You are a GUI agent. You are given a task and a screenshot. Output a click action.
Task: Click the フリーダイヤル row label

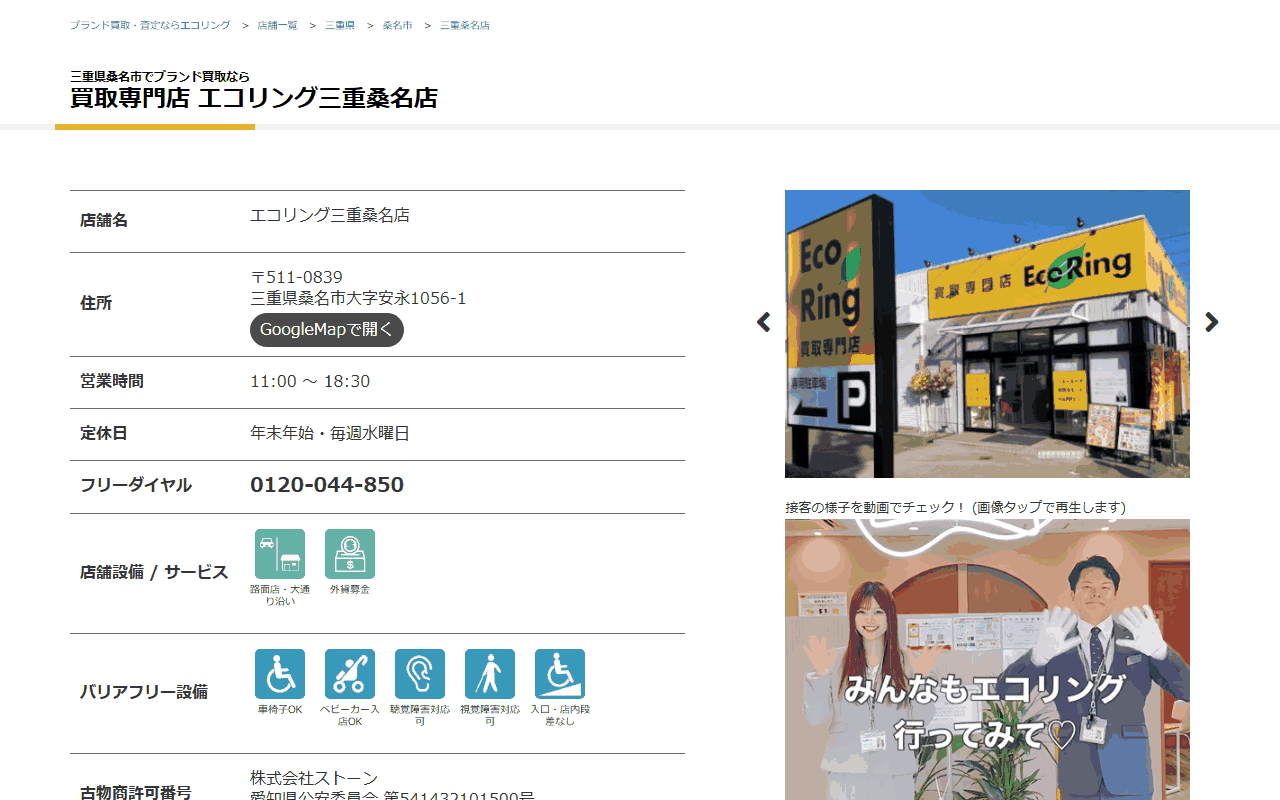point(136,485)
